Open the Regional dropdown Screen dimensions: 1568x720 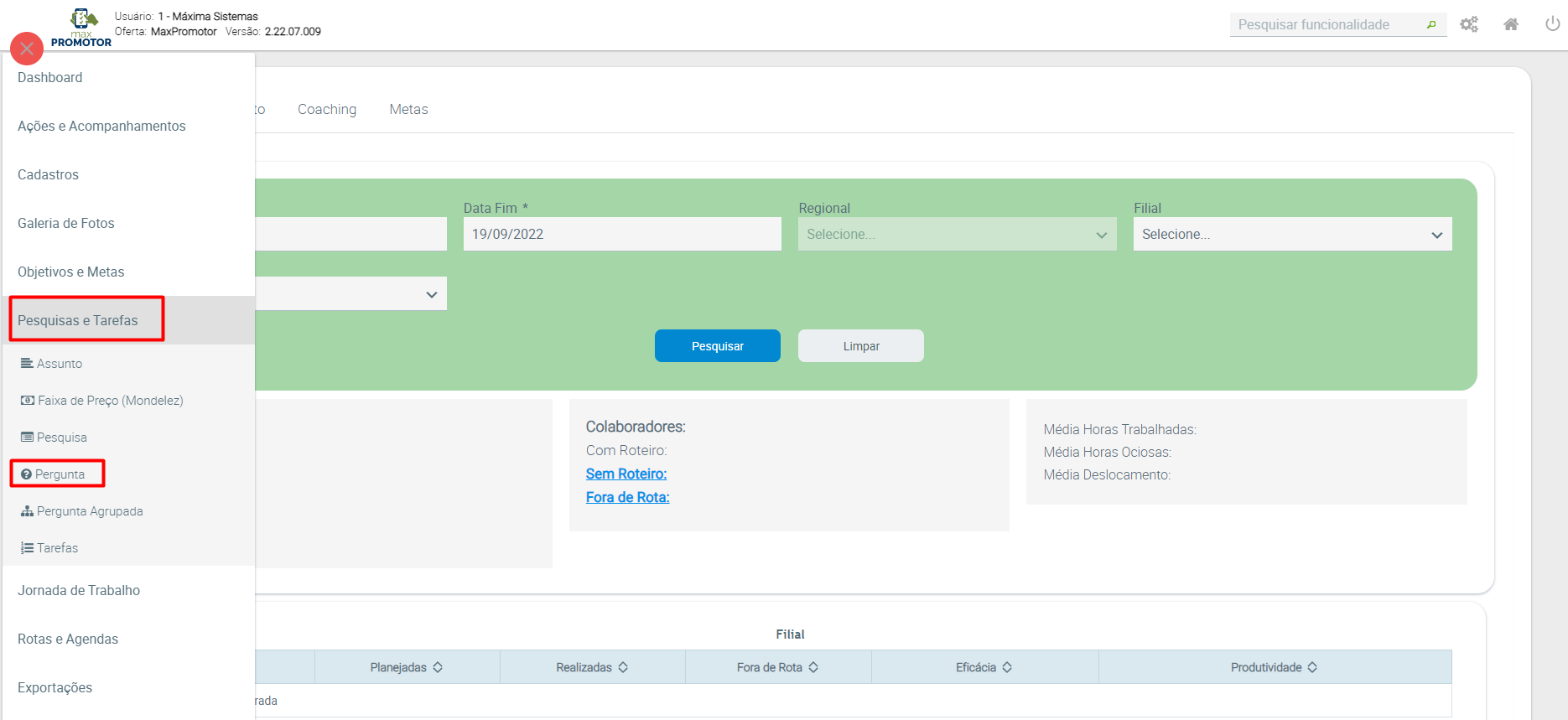click(x=956, y=235)
